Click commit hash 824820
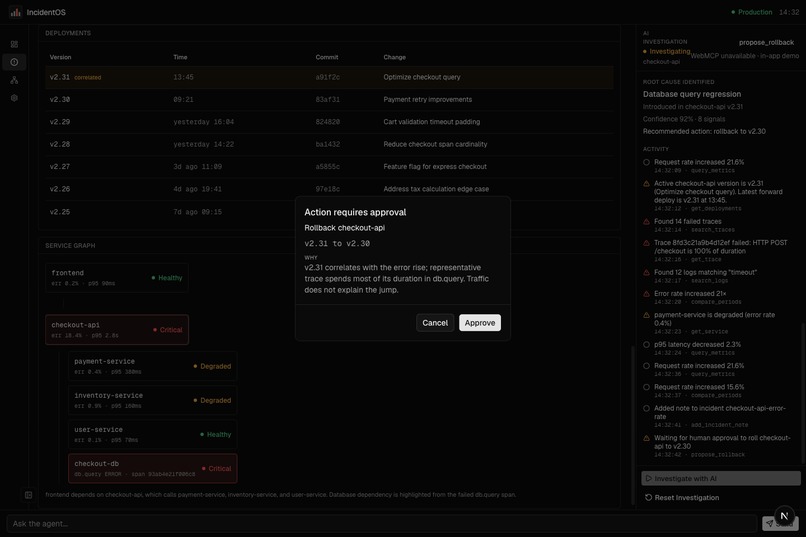The height and width of the screenshot is (537, 806). pyautogui.click(x=327, y=122)
